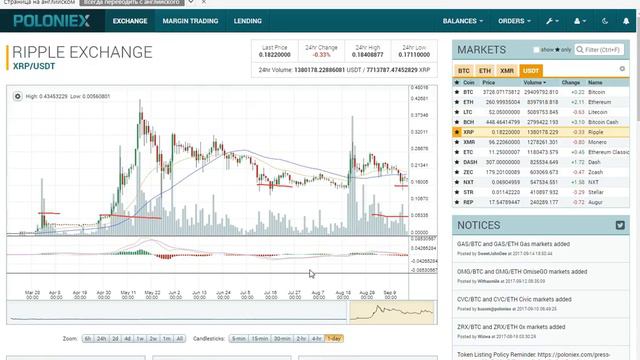The height and width of the screenshot is (360, 640).
Task: Toggle star for DASH row
Action: tap(457, 162)
